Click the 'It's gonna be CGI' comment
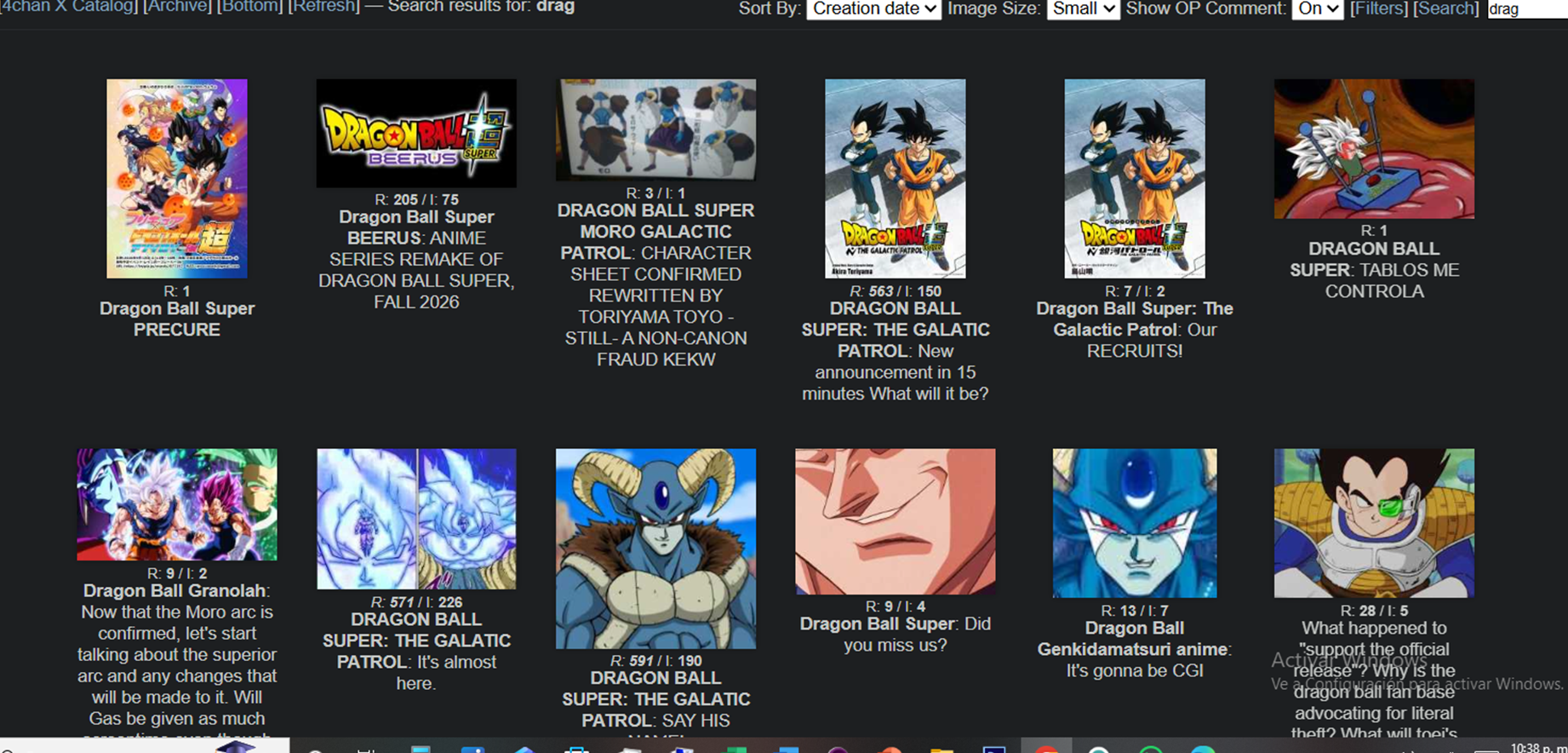Image resolution: width=1568 pixels, height=753 pixels. tap(1135, 671)
